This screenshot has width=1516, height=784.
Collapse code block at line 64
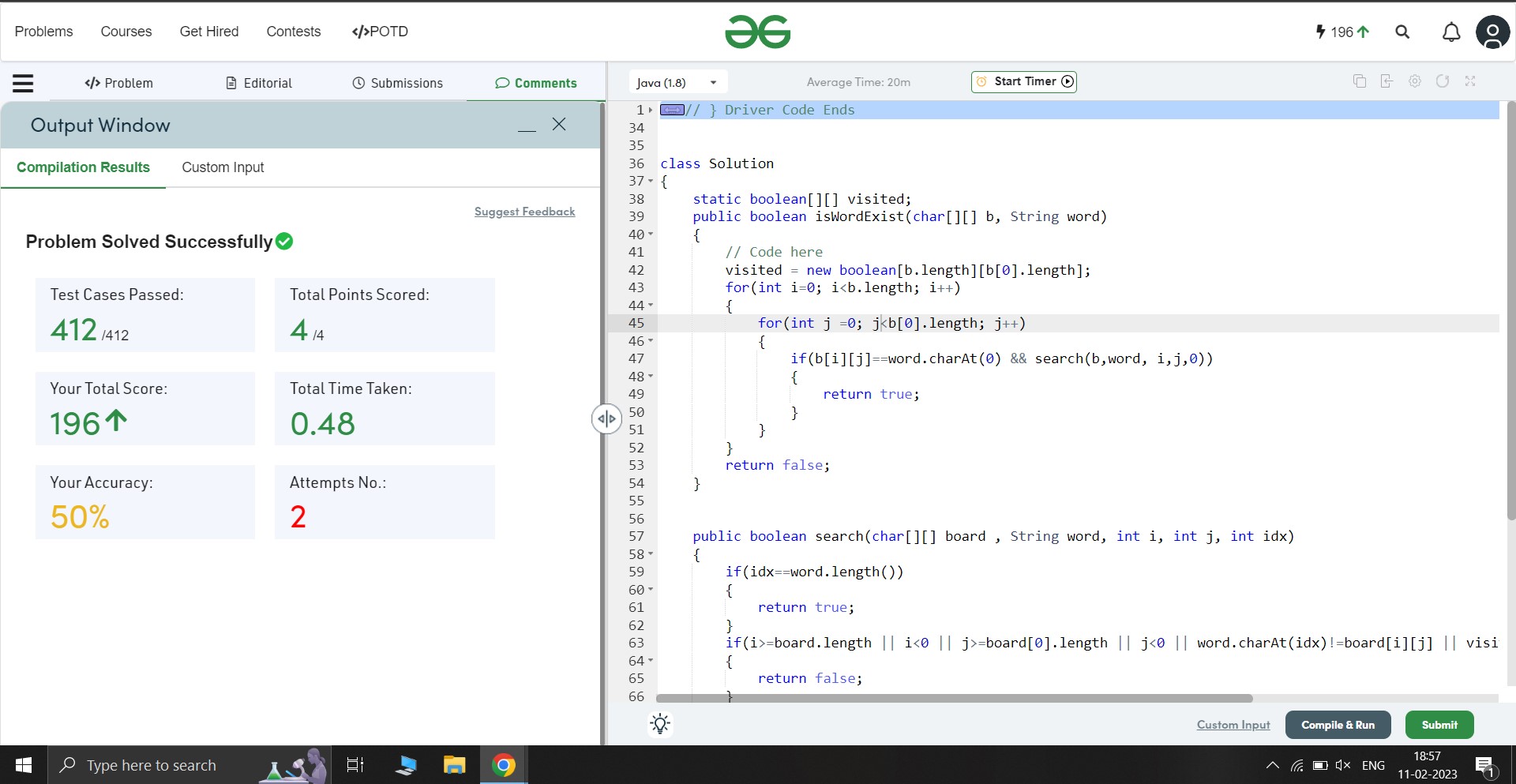651,661
